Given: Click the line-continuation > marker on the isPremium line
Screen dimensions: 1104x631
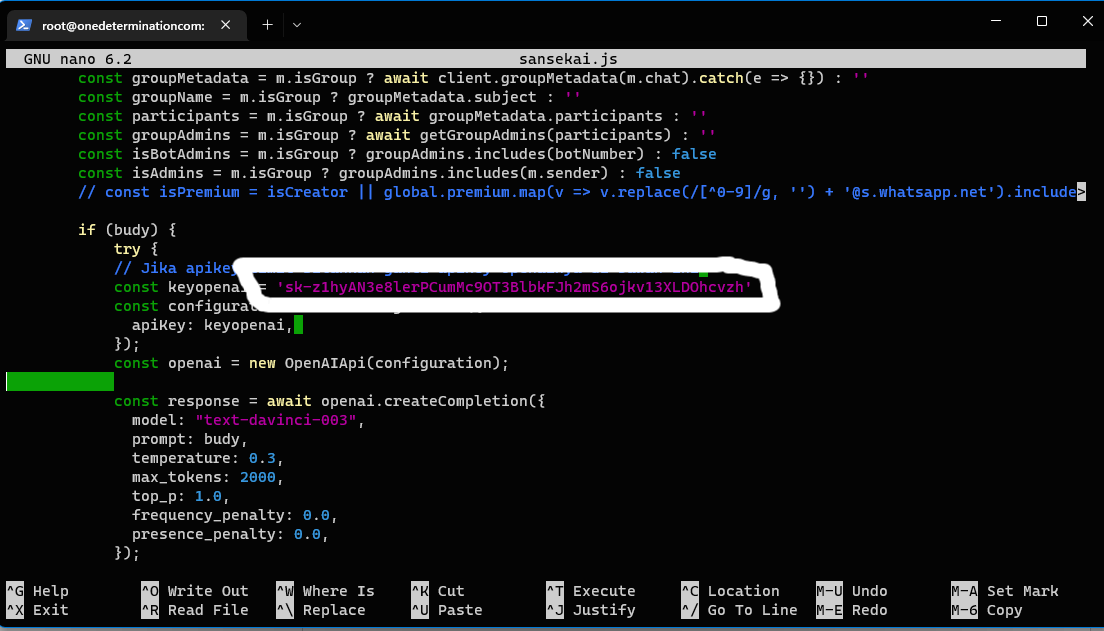Looking at the screenshot, I should coord(1080,192).
